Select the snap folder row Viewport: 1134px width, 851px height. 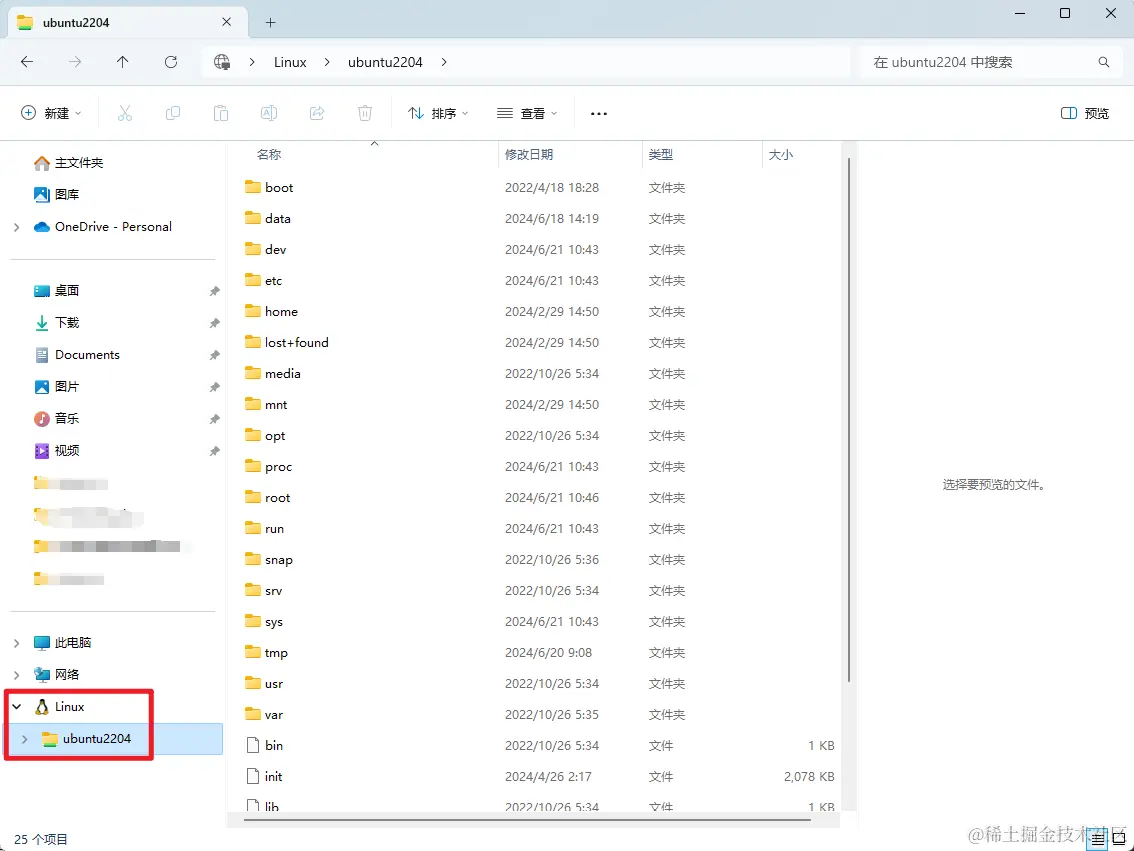[539, 560]
